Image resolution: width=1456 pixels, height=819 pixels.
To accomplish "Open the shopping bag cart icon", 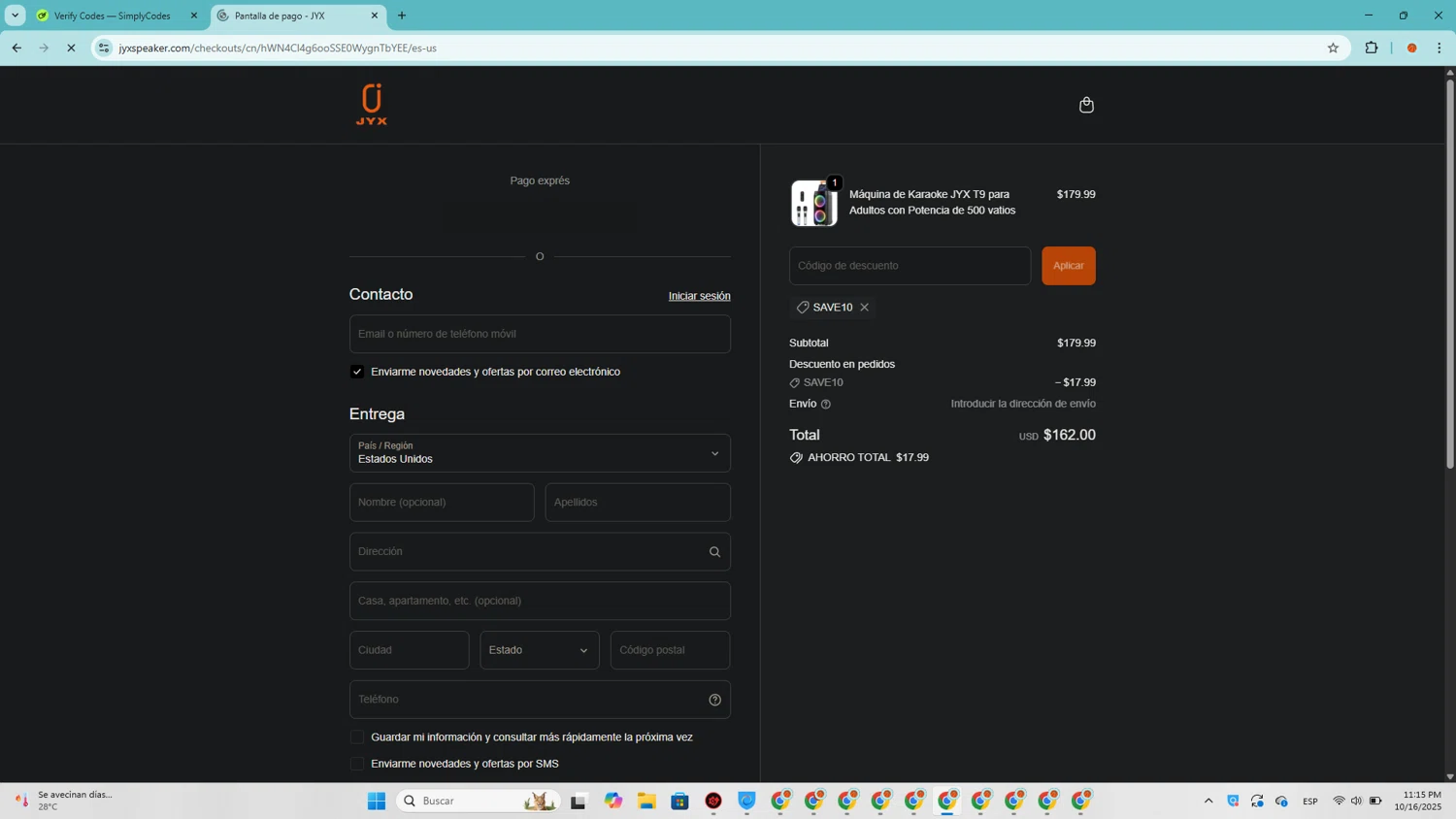I will coord(1086,105).
